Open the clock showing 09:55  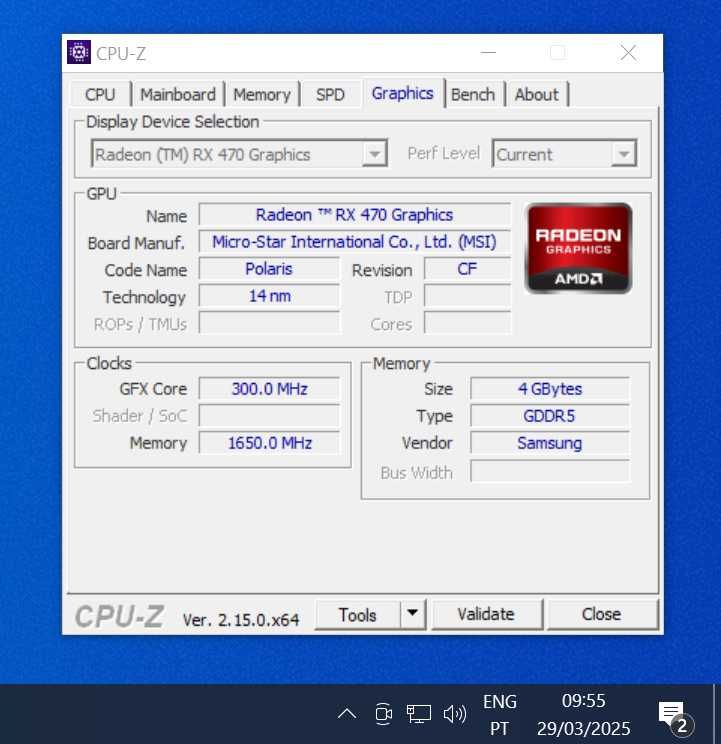[583, 715]
